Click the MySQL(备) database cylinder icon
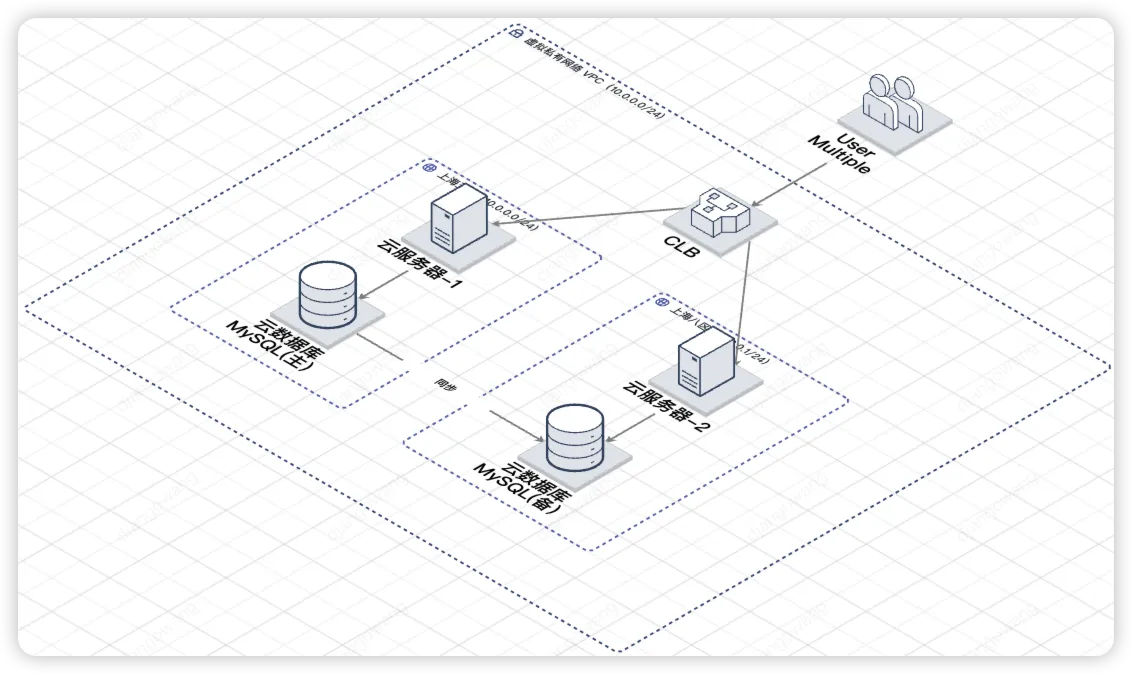Viewport: 1132px width, 674px height. pos(575,437)
